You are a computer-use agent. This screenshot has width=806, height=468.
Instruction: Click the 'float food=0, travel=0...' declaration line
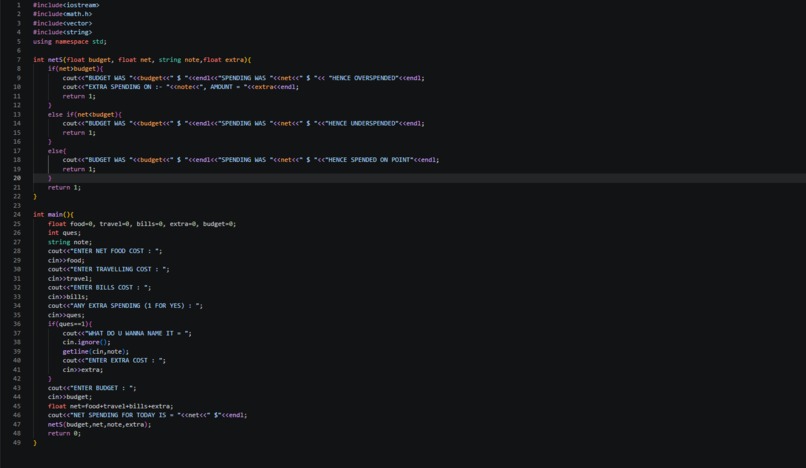pyautogui.click(x=142, y=224)
